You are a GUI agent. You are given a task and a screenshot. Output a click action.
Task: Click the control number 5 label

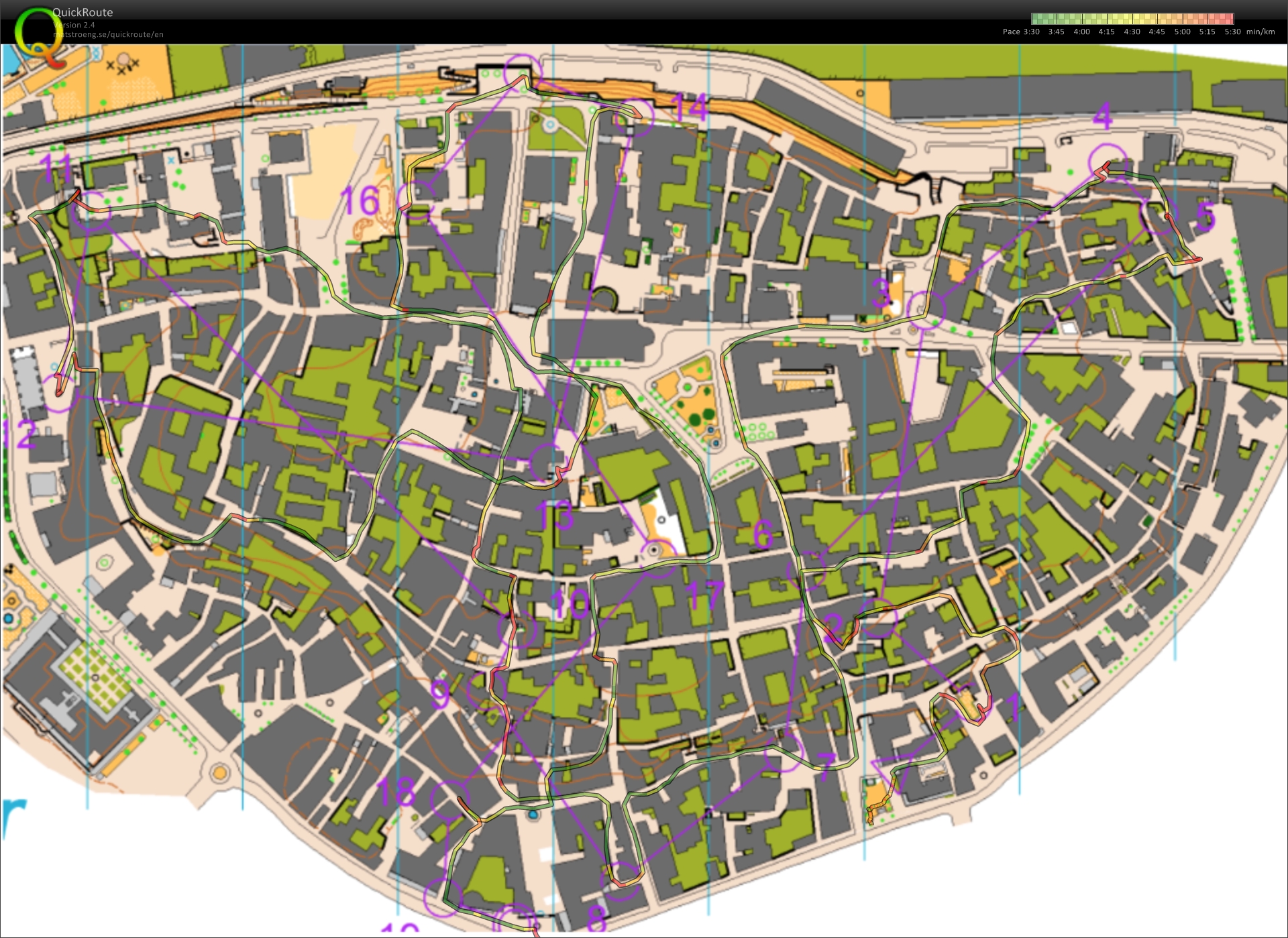pos(1205,217)
